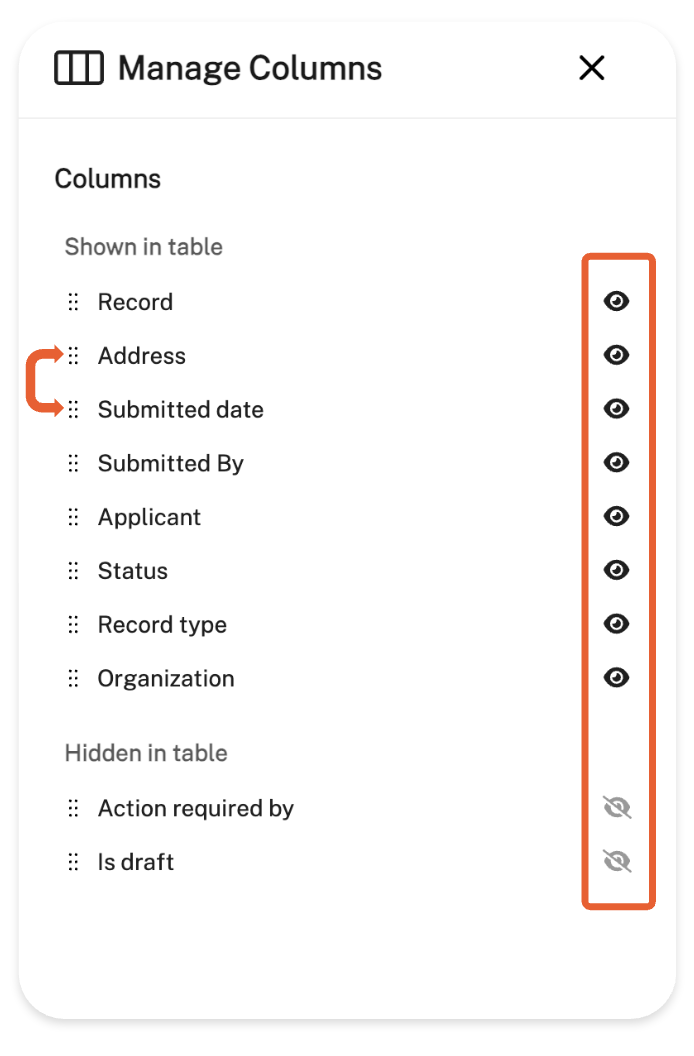This screenshot has width=694, height=1056.
Task: Hide the Record column using its eye
Action: (x=617, y=302)
